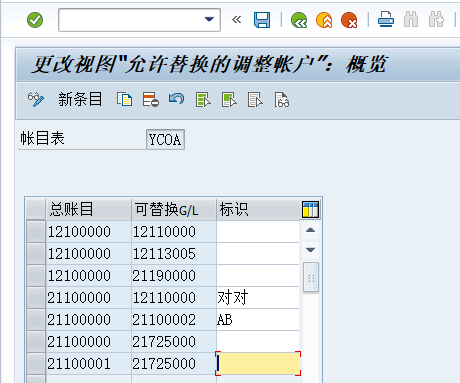Select row with 标识 对对
Screen dimensions: 460x383
[36, 298]
